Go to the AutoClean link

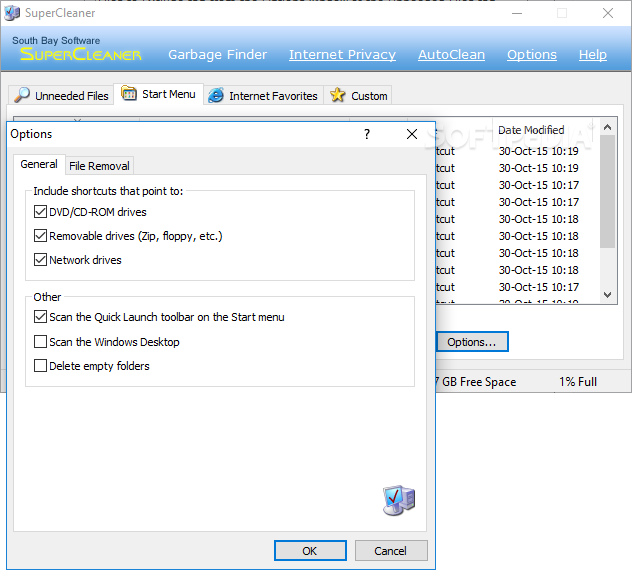point(451,54)
